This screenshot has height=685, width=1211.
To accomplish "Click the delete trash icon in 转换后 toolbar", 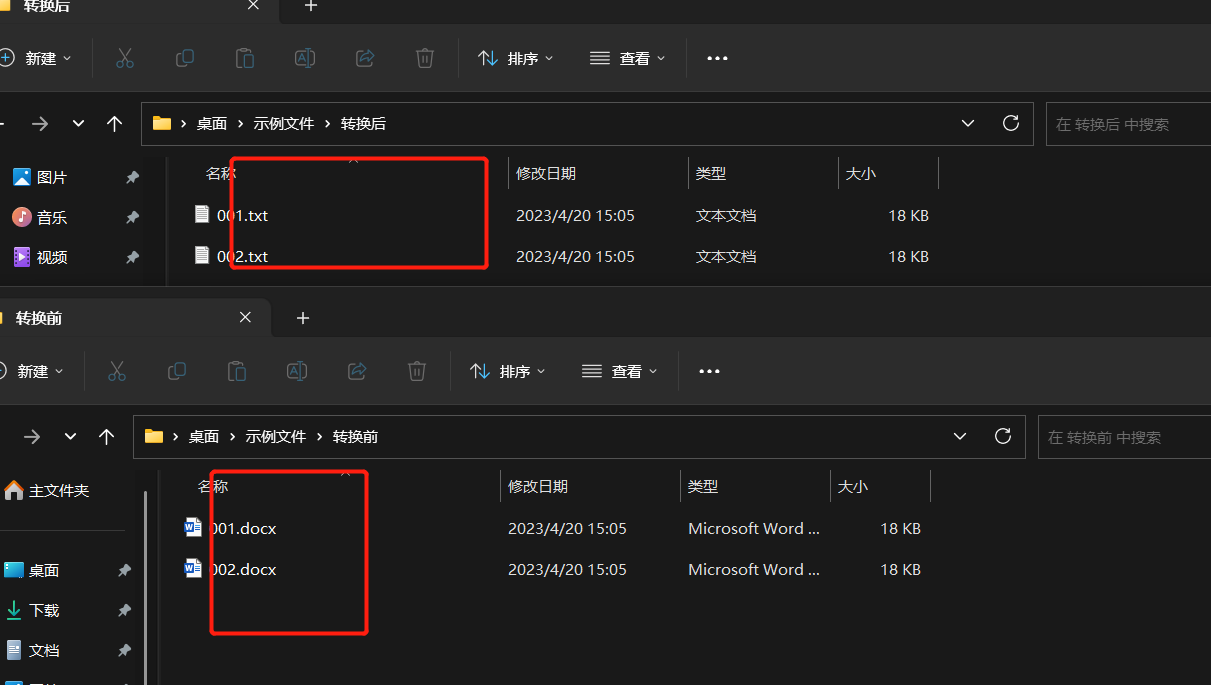I will 425,58.
